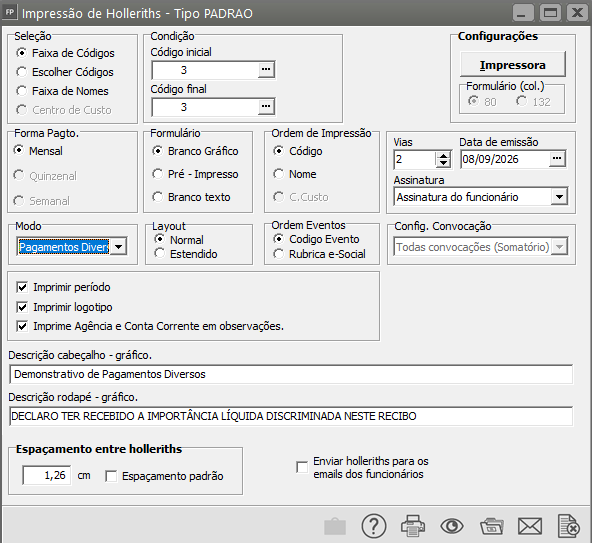592x543 pixels.
Task: Open the Código inicial lookup ellipsis button
Action: [x=266, y=70]
